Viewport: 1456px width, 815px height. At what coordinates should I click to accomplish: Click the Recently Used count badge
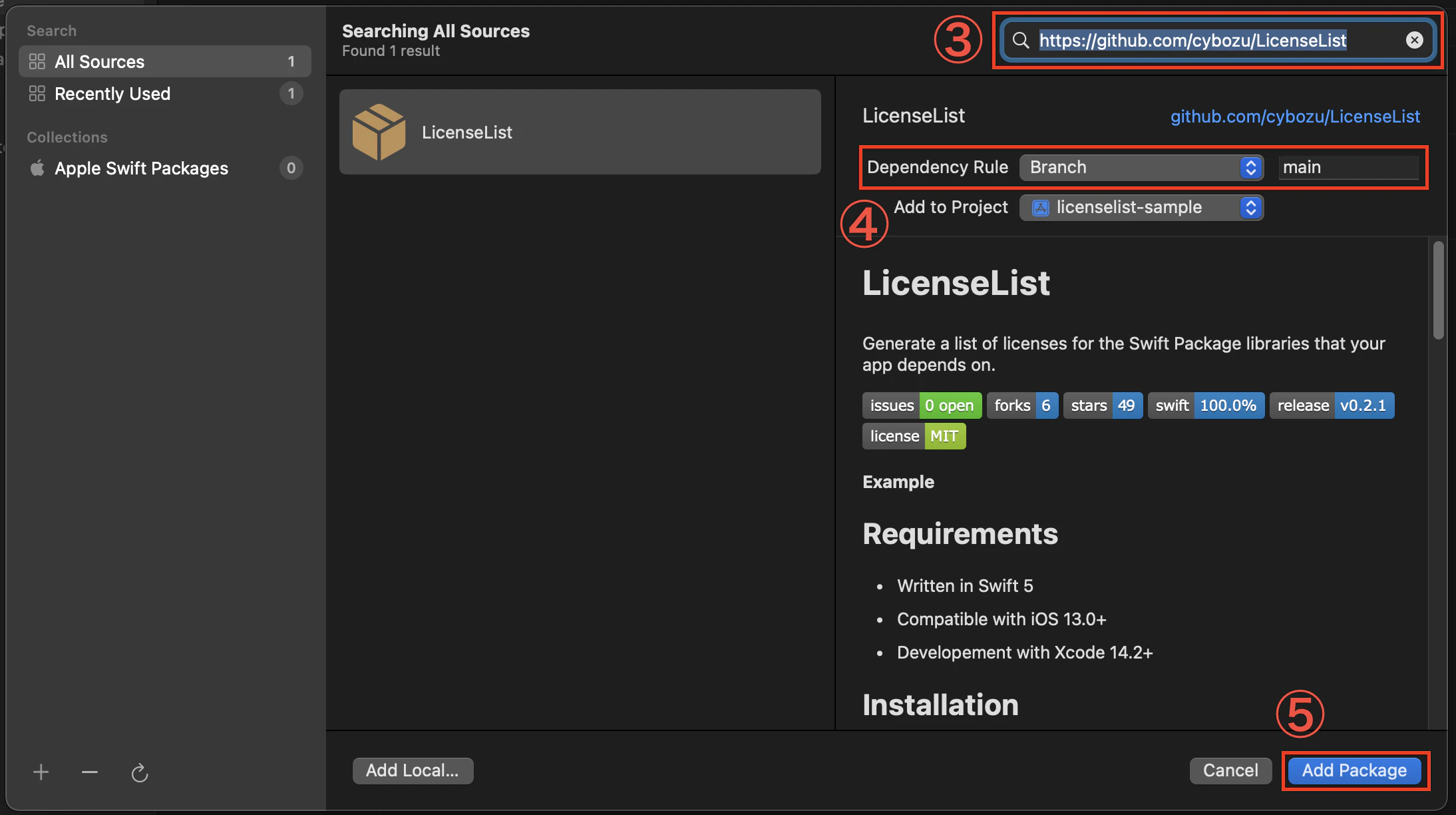pyautogui.click(x=291, y=93)
